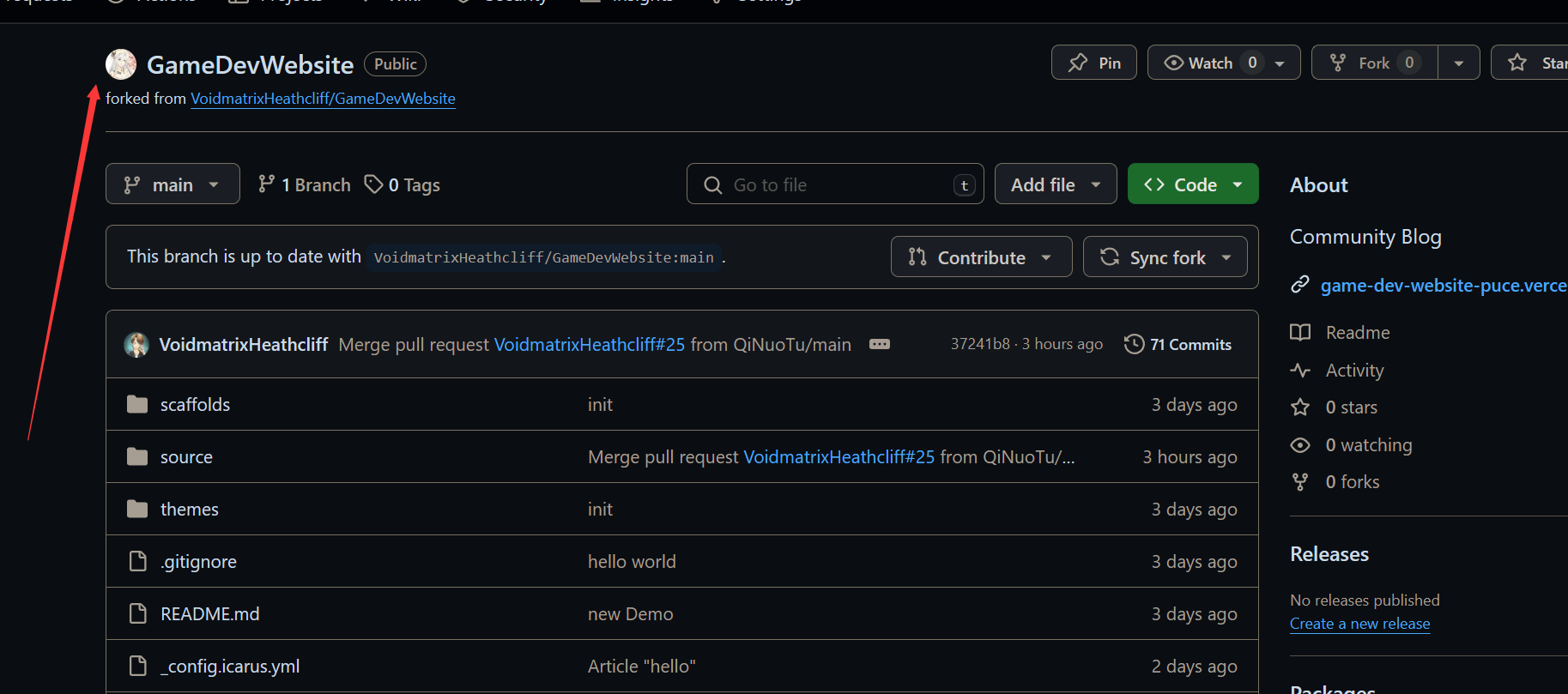The height and width of the screenshot is (694, 1568).
Task: Click the Releases heading
Action: click(x=1329, y=553)
